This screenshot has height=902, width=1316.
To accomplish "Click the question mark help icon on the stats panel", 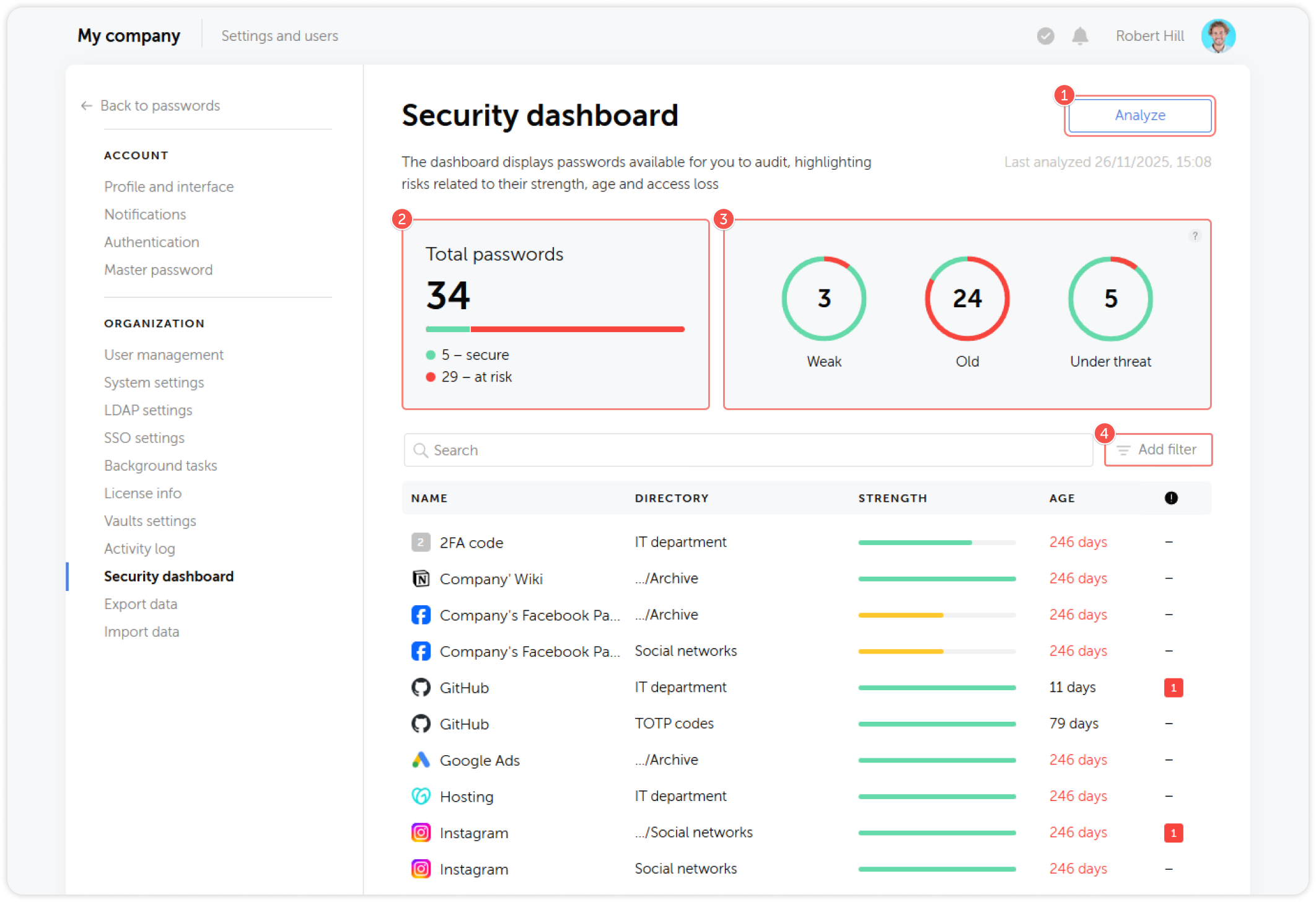I will pos(1195,235).
